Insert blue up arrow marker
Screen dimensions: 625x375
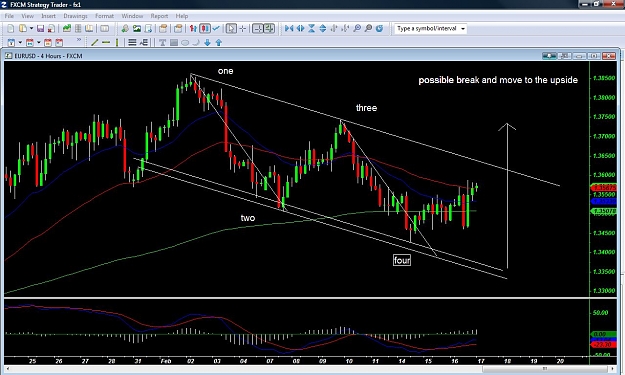219,42
